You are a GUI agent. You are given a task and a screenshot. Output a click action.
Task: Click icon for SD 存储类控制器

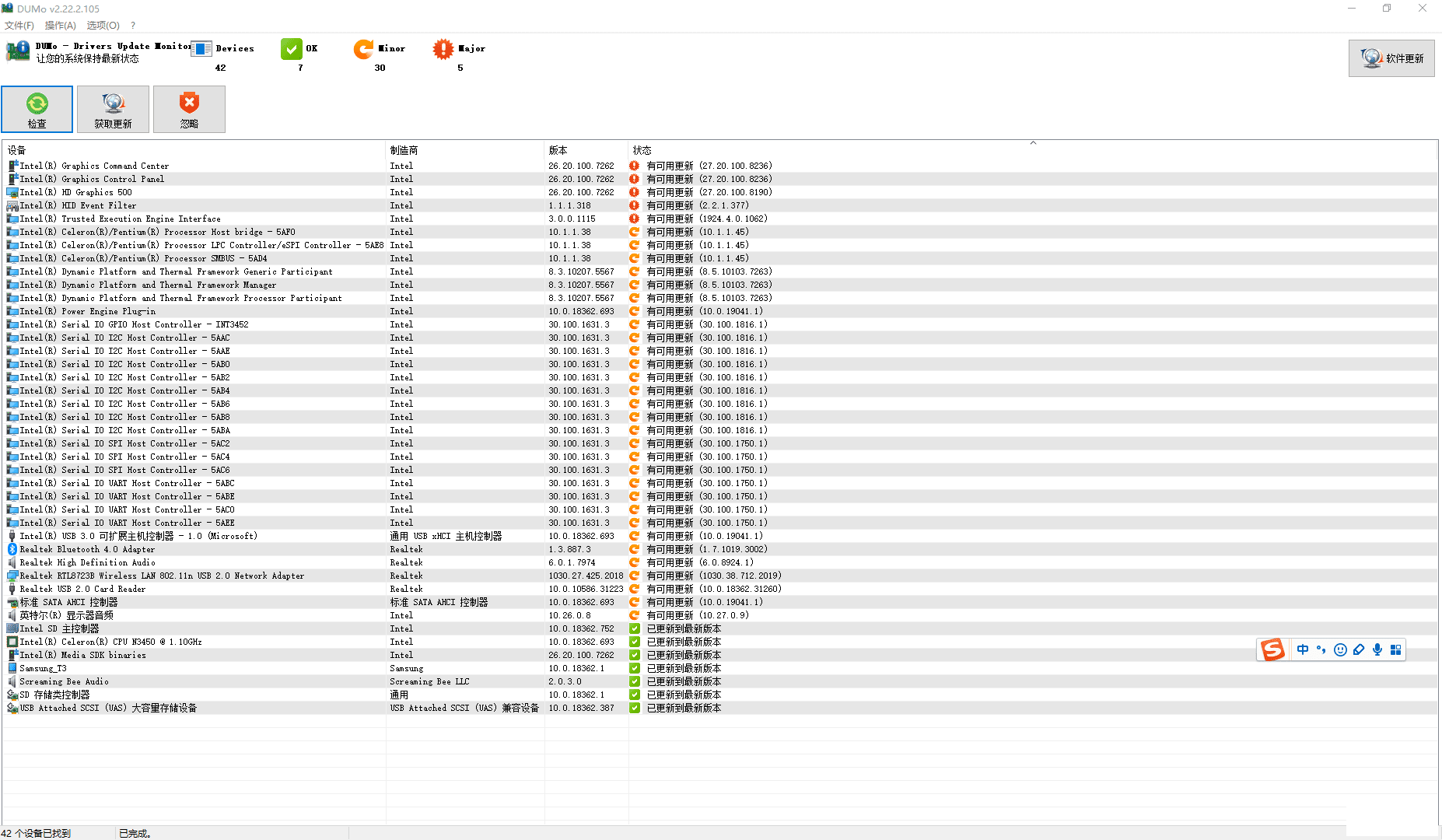tap(12, 695)
